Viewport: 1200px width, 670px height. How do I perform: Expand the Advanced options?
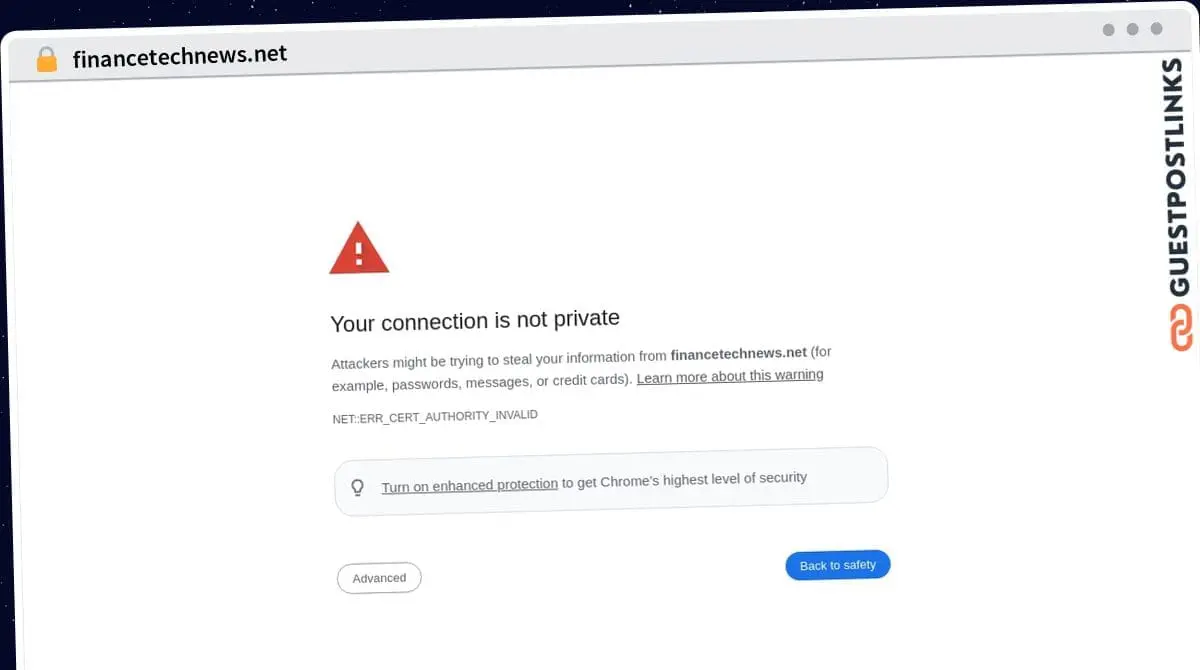pyautogui.click(x=379, y=578)
